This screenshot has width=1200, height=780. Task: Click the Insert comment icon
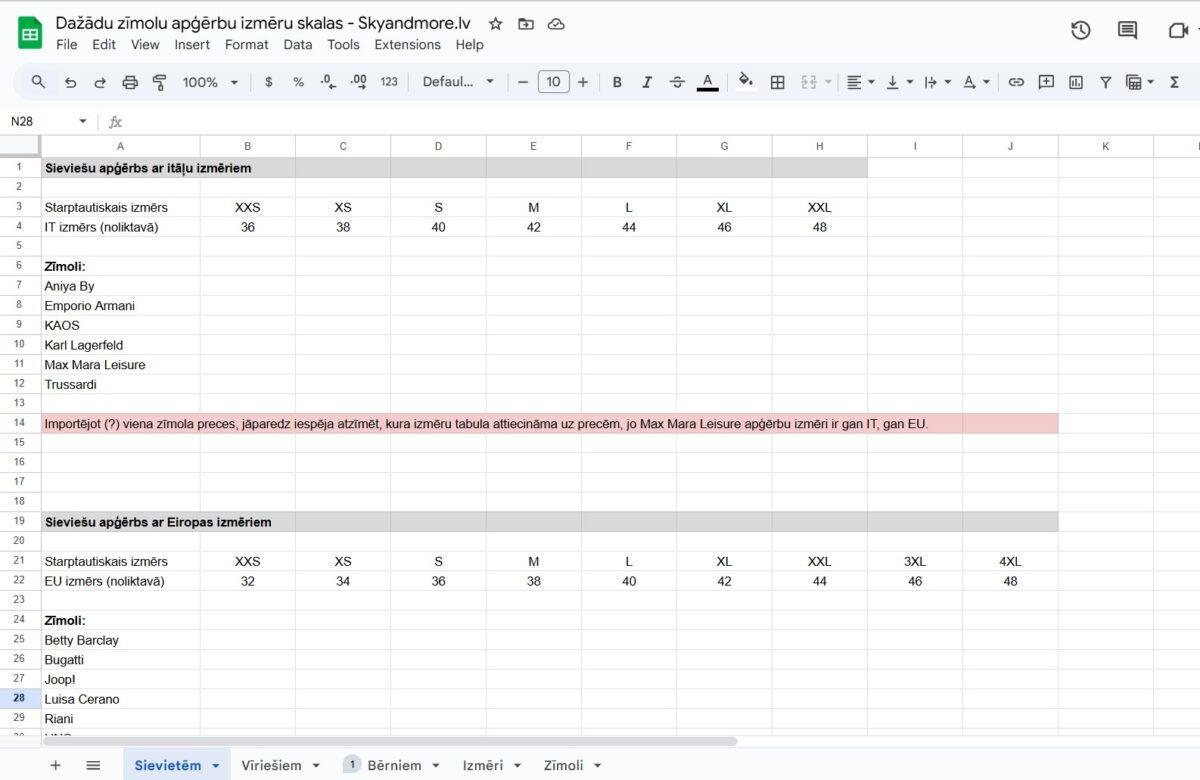pyautogui.click(x=1045, y=82)
